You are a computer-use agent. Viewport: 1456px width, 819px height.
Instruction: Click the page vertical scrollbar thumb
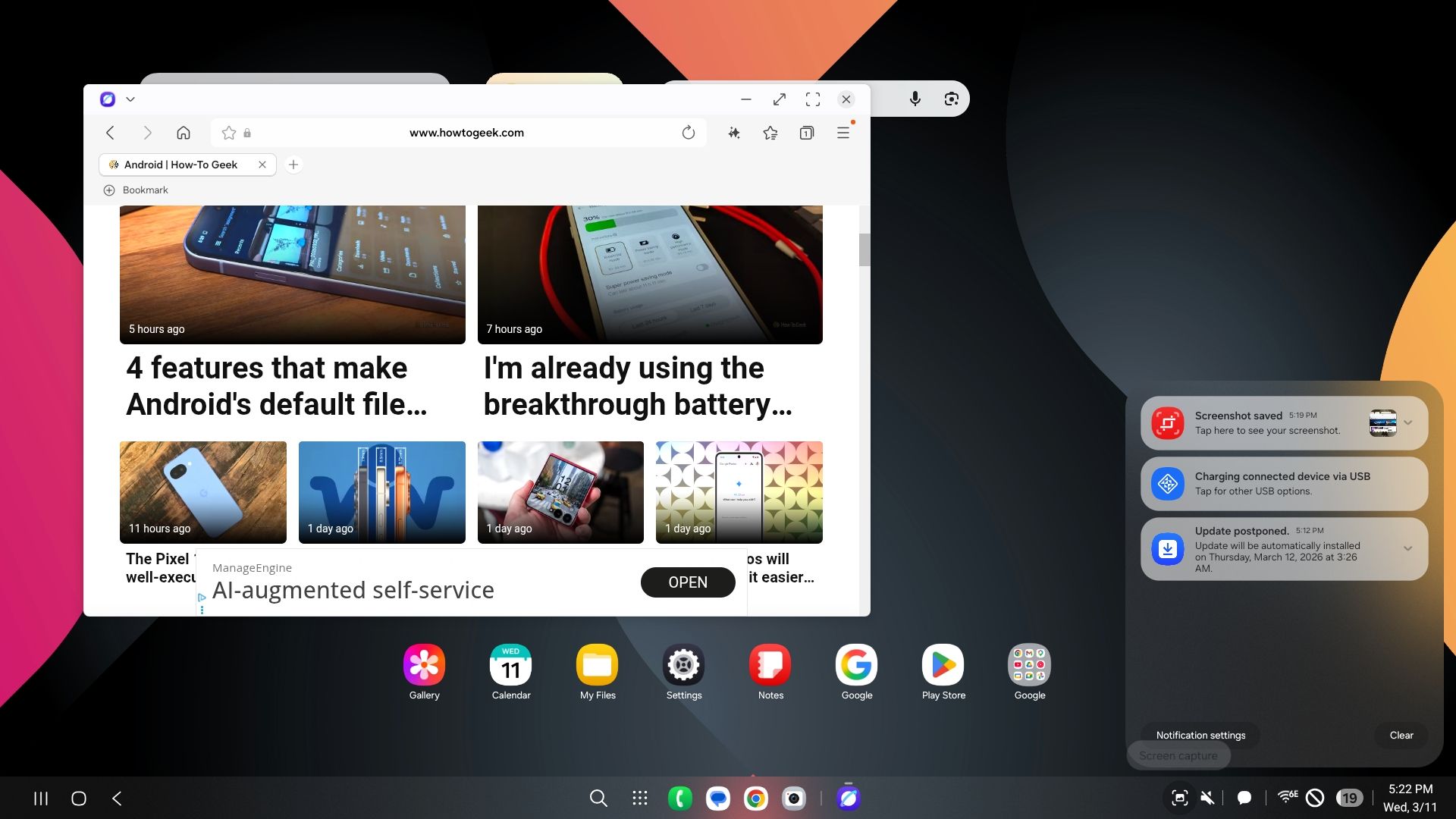tap(864, 249)
